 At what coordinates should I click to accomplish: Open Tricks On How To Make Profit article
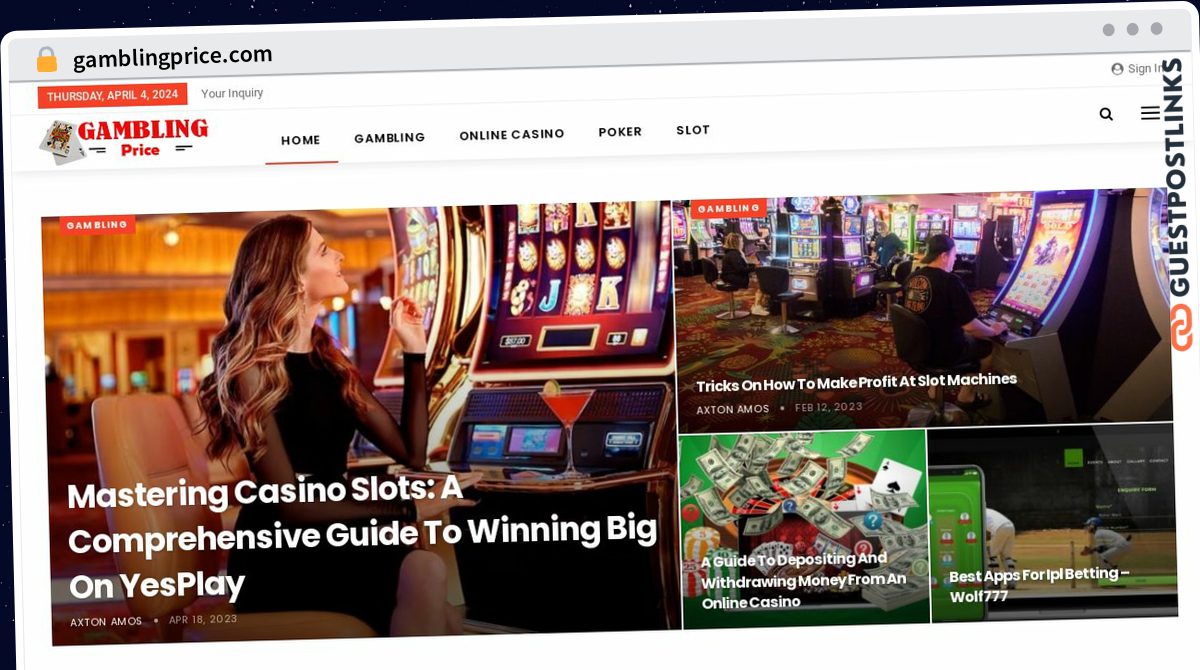coord(856,382)
